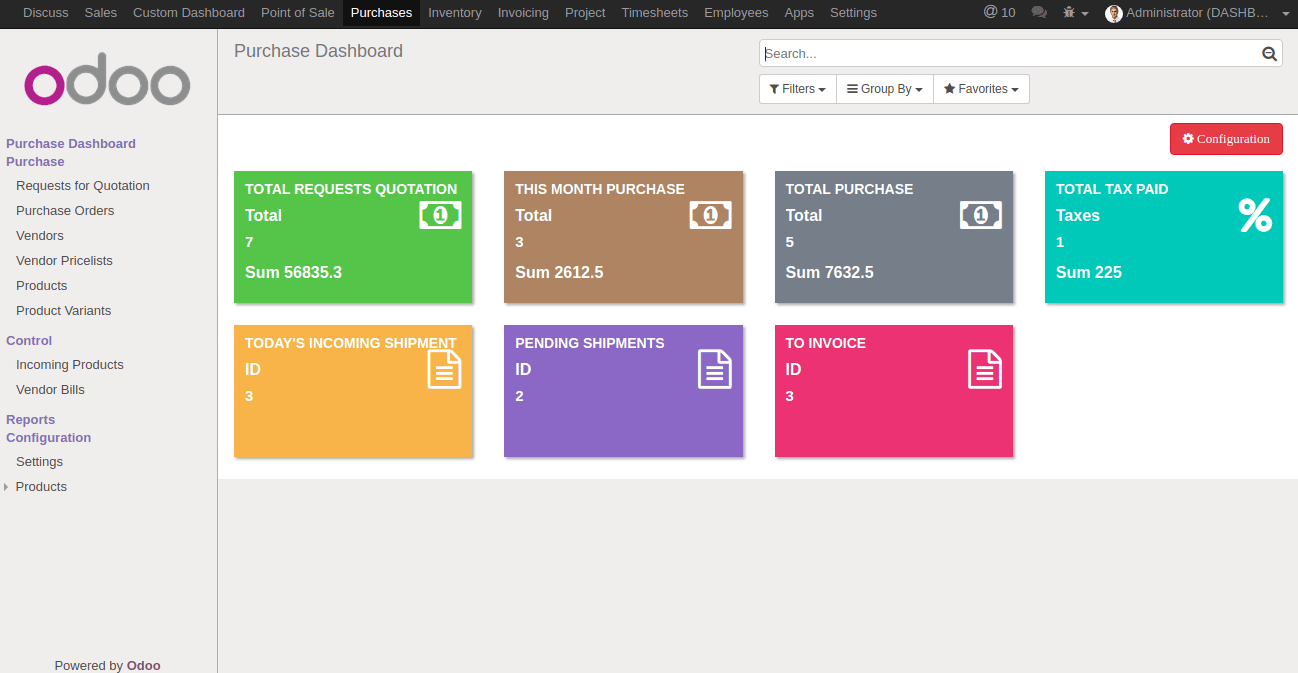Click the document icon on Today's Incoming Shipment card
1298x673 pixels.
pyautogui.click(x=445, y=369)
